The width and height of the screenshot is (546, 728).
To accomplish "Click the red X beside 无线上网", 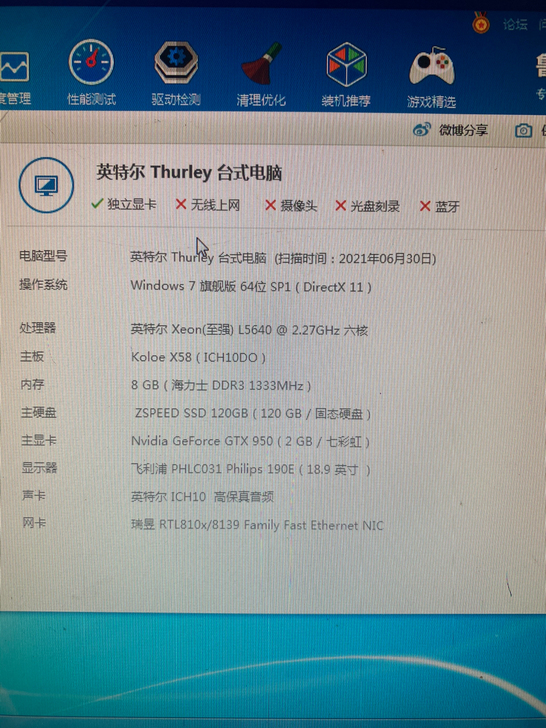I will [181, 204].
